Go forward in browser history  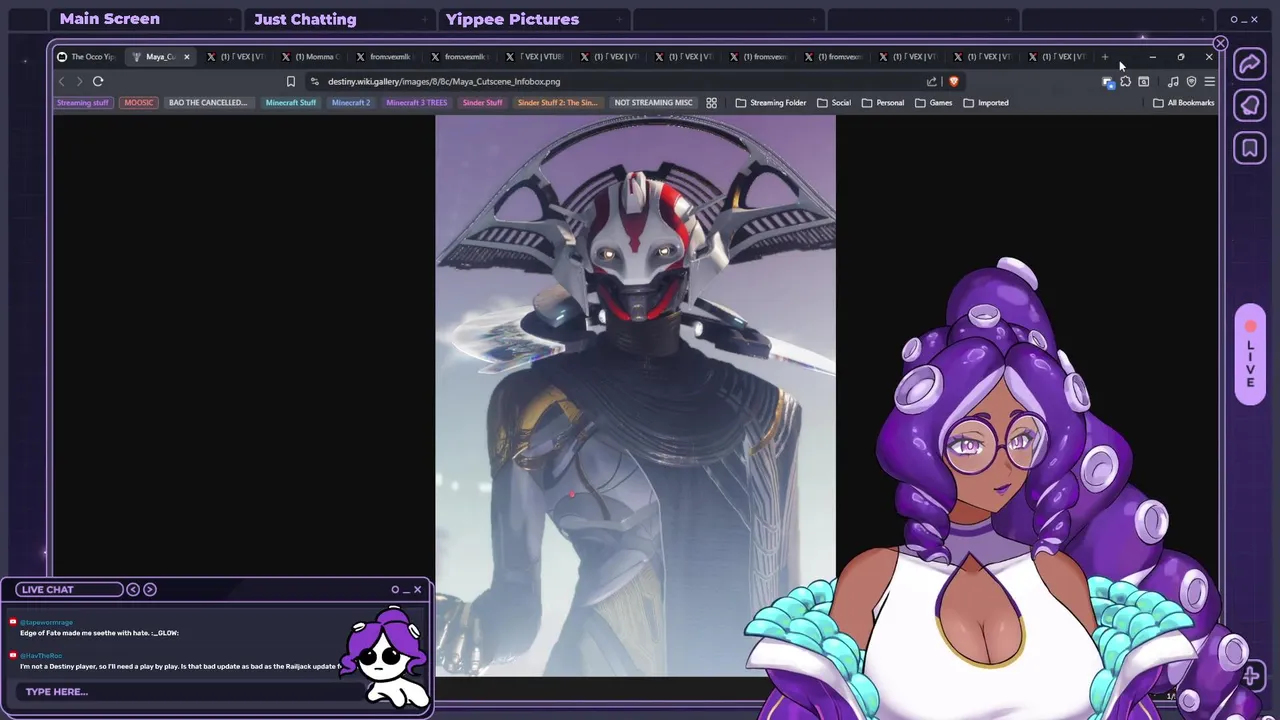(x=79, y=81)
